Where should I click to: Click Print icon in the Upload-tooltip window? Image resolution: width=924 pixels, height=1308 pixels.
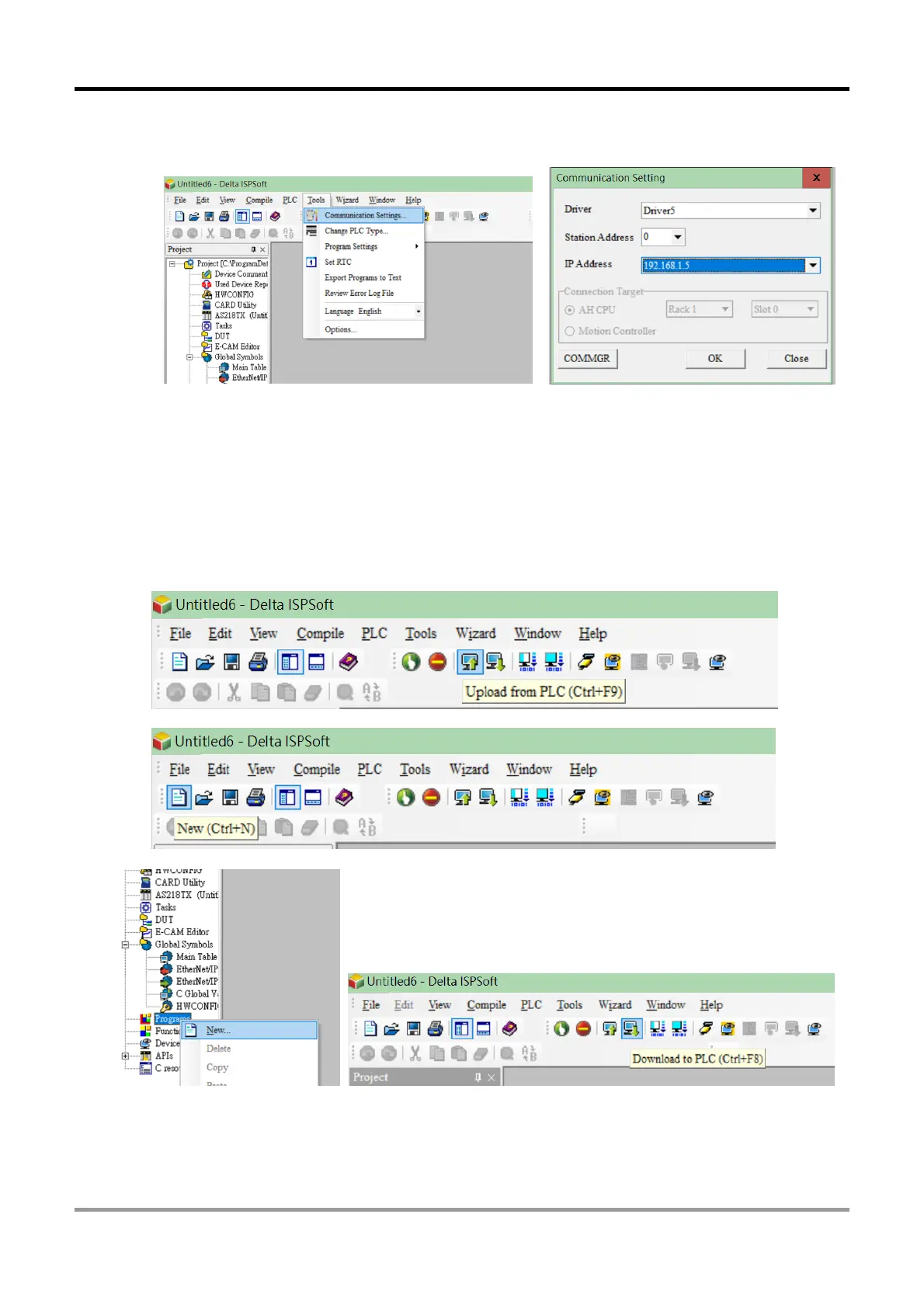point(258,663)
